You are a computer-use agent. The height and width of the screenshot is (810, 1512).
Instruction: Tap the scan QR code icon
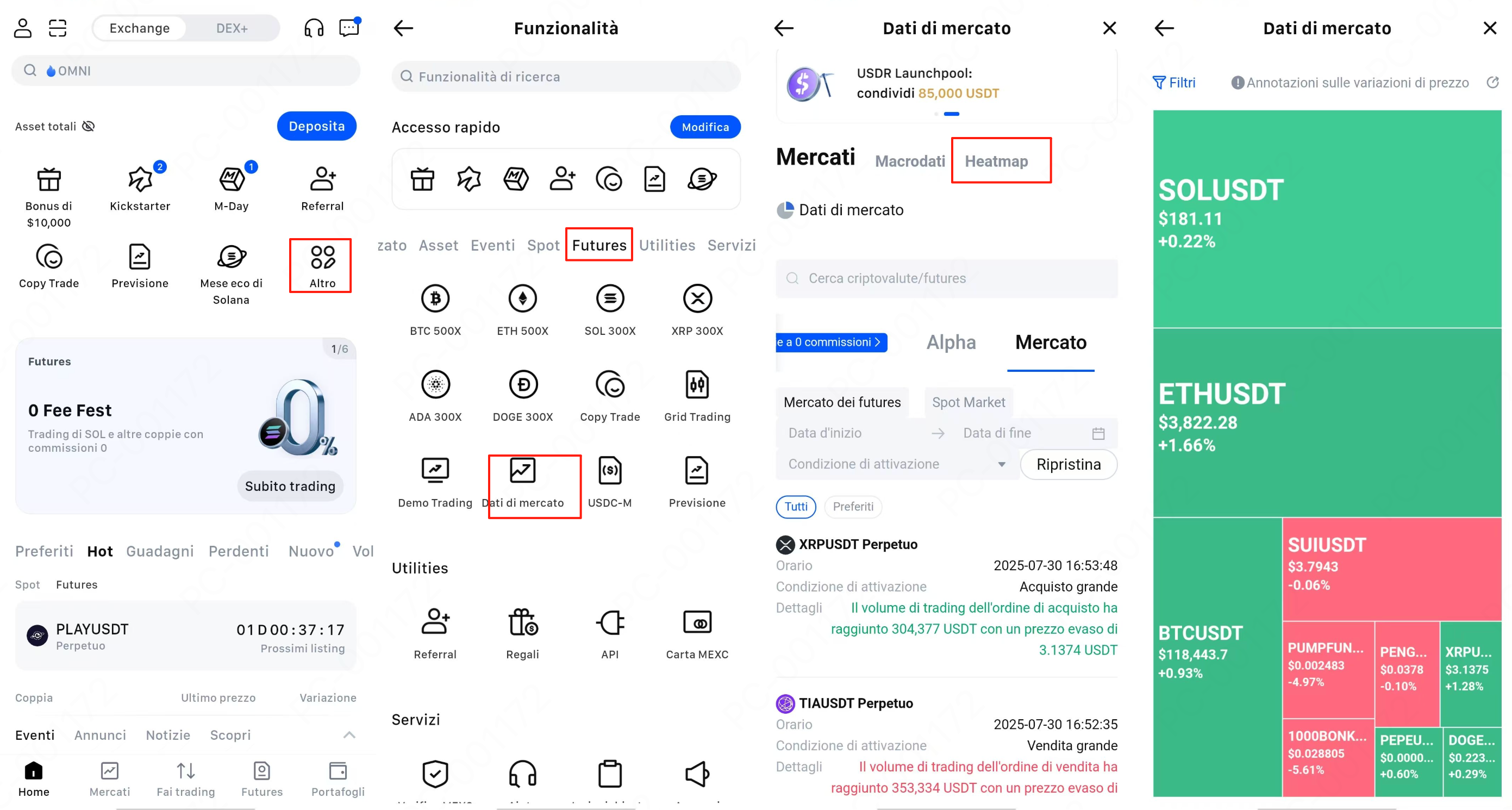pos(58,28)
